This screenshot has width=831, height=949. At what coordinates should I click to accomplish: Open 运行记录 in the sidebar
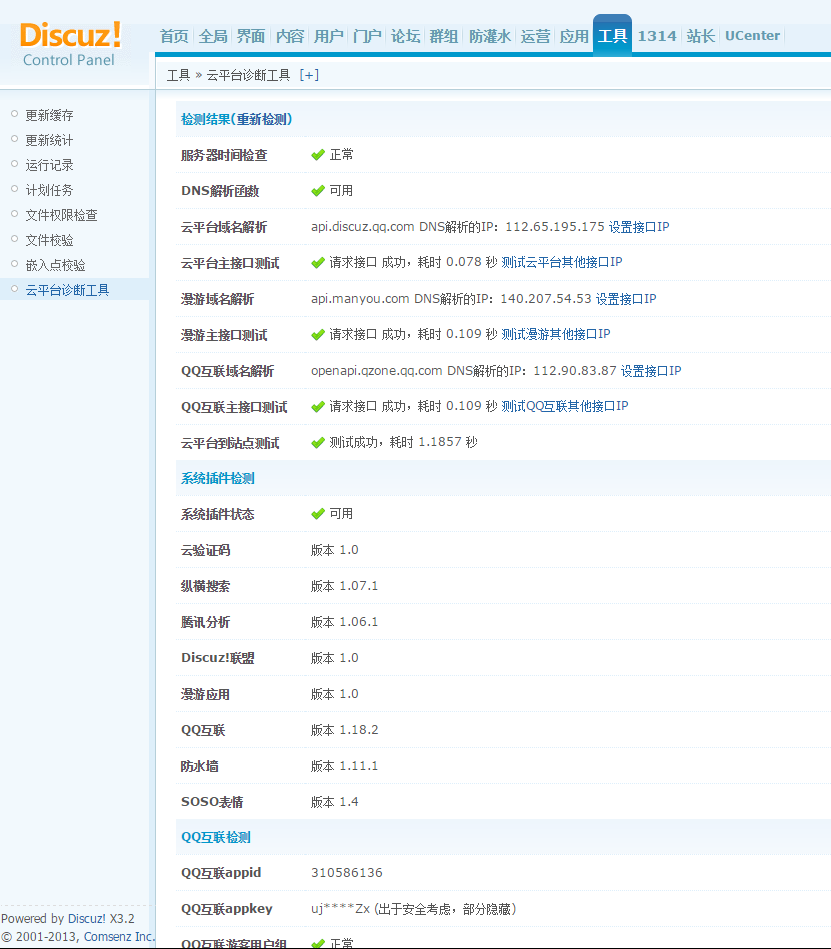[x=50, y=165]
